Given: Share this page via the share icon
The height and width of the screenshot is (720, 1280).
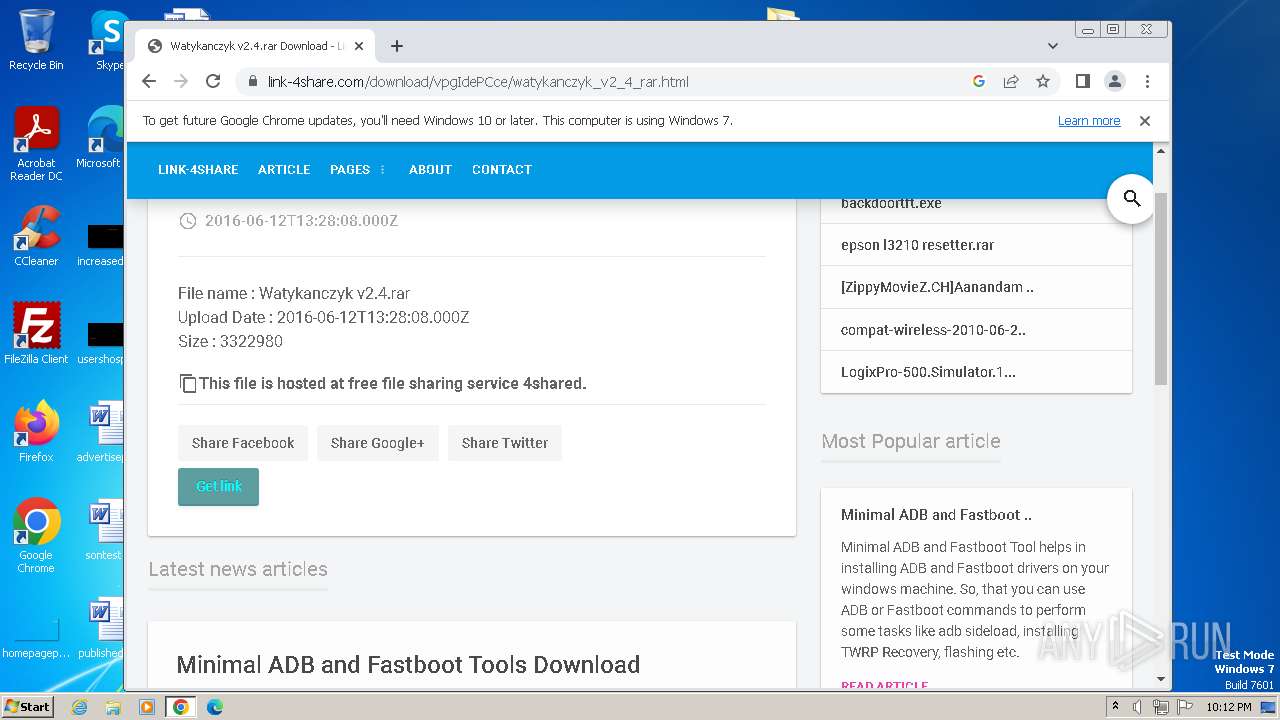Looking at the screenshot, I should click(x=1011, y=82).
